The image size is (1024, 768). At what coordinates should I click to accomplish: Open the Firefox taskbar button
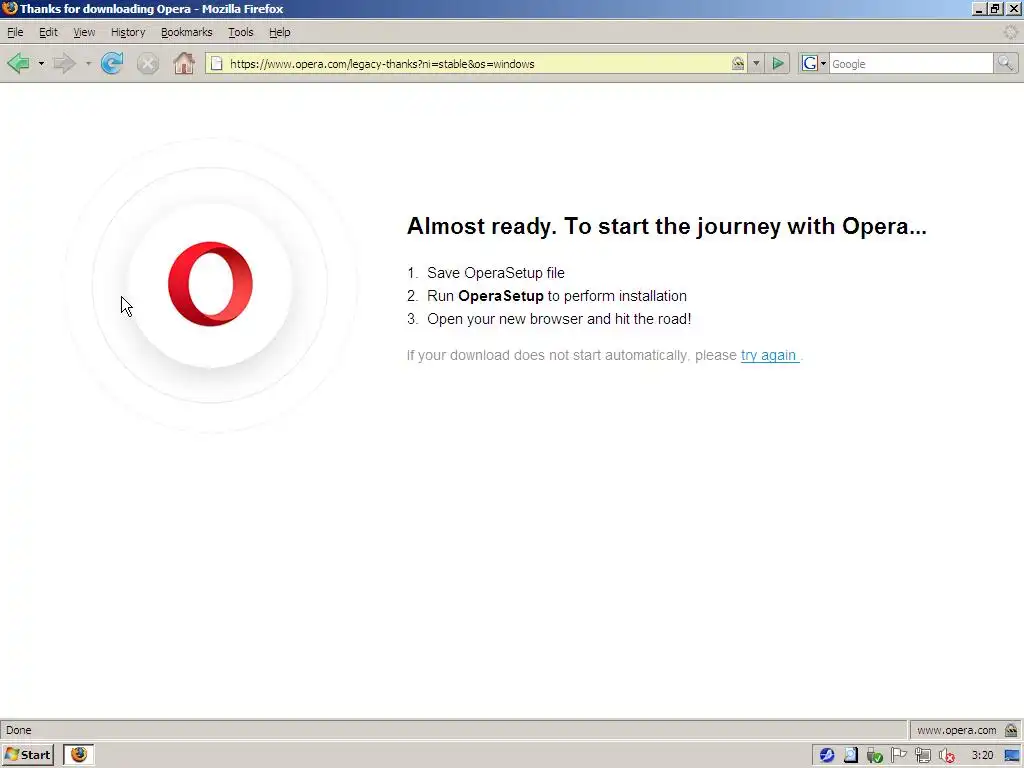(79, 755)
